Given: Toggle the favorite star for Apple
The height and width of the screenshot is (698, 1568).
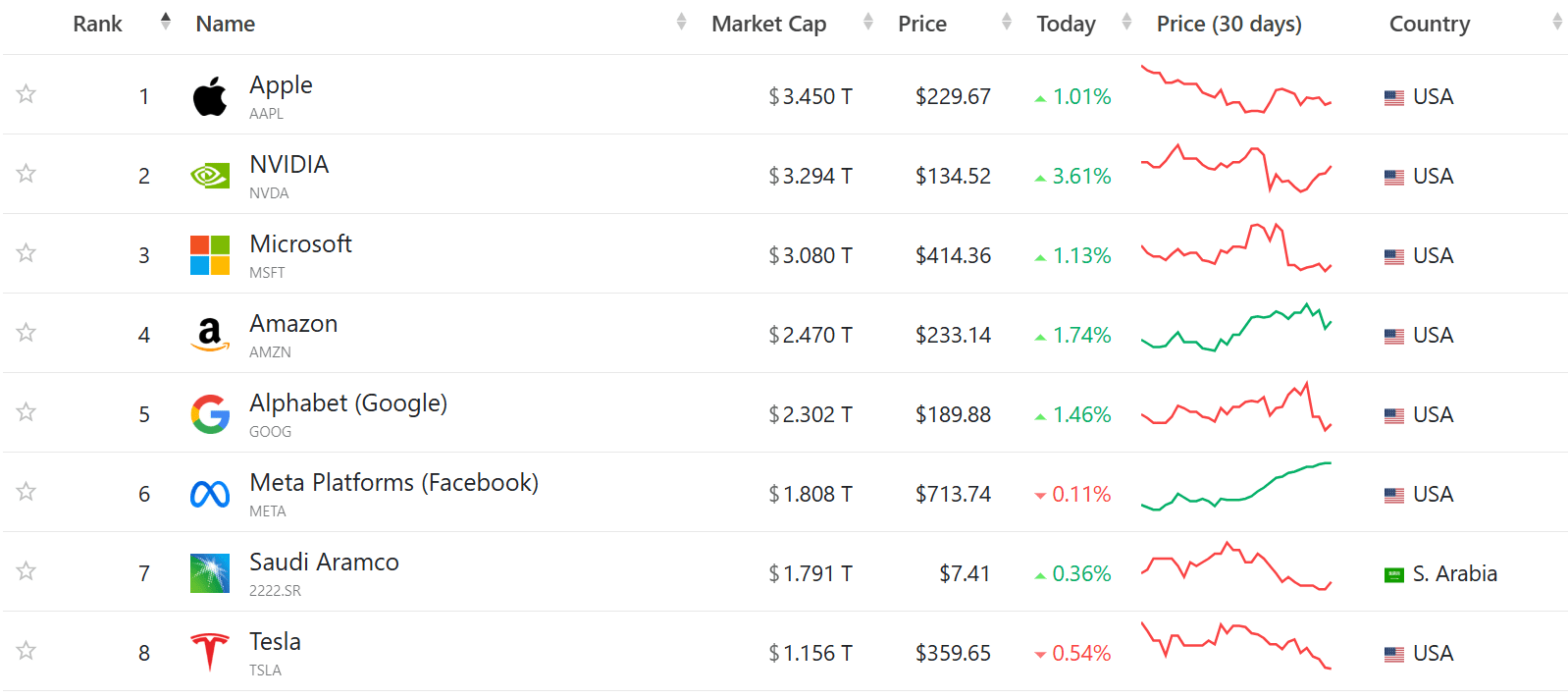Looking at the screenshot, I should pos(26,94).
